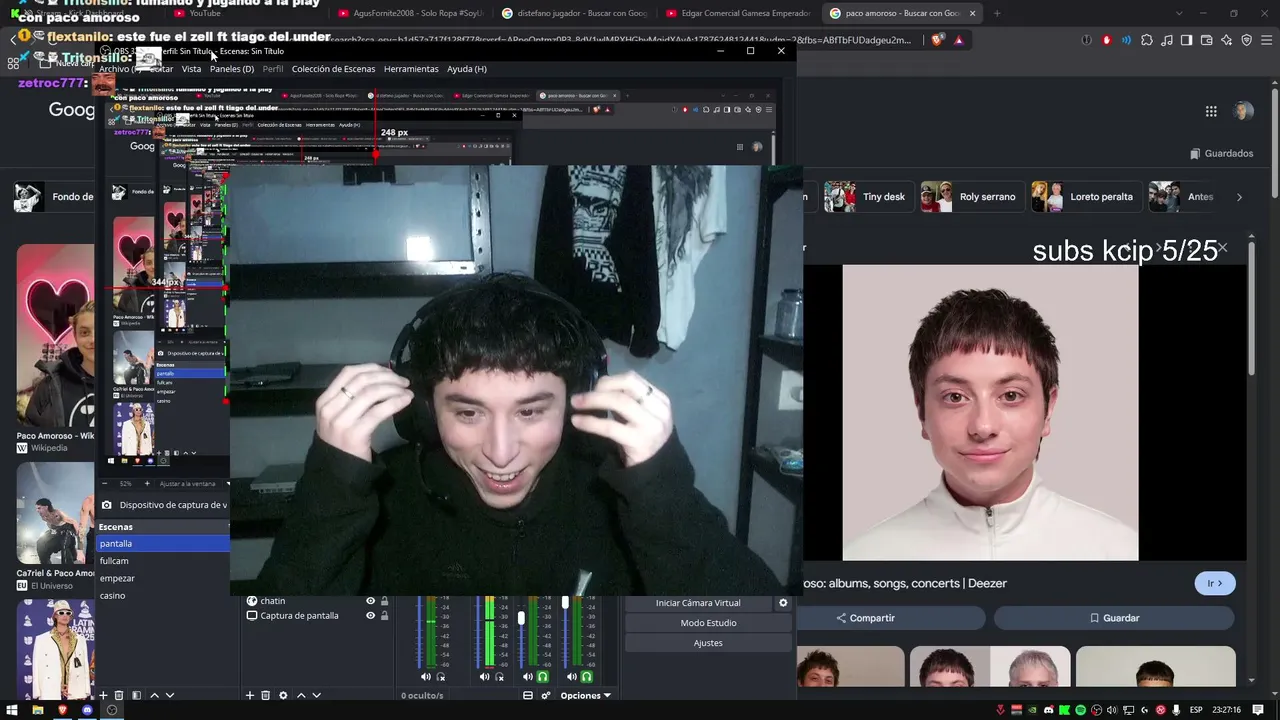
Task: Click the Compartir button
Action: [866, 618]
